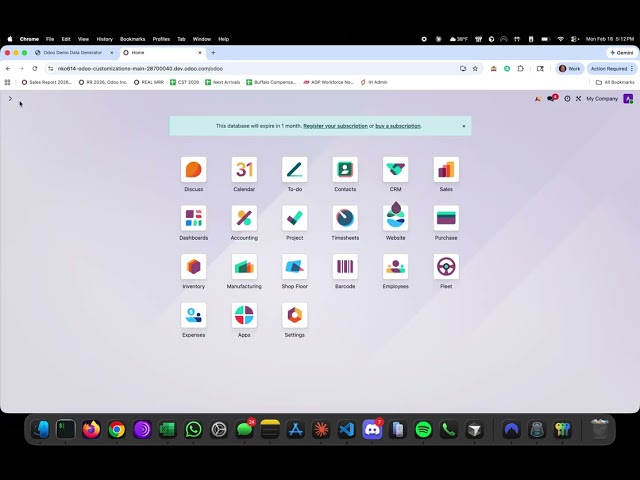The height and width of the screenshot is (480, 640).
Task: Click the first icon left of messages in Odoo navbar
Action: click(x=538, y=99)
